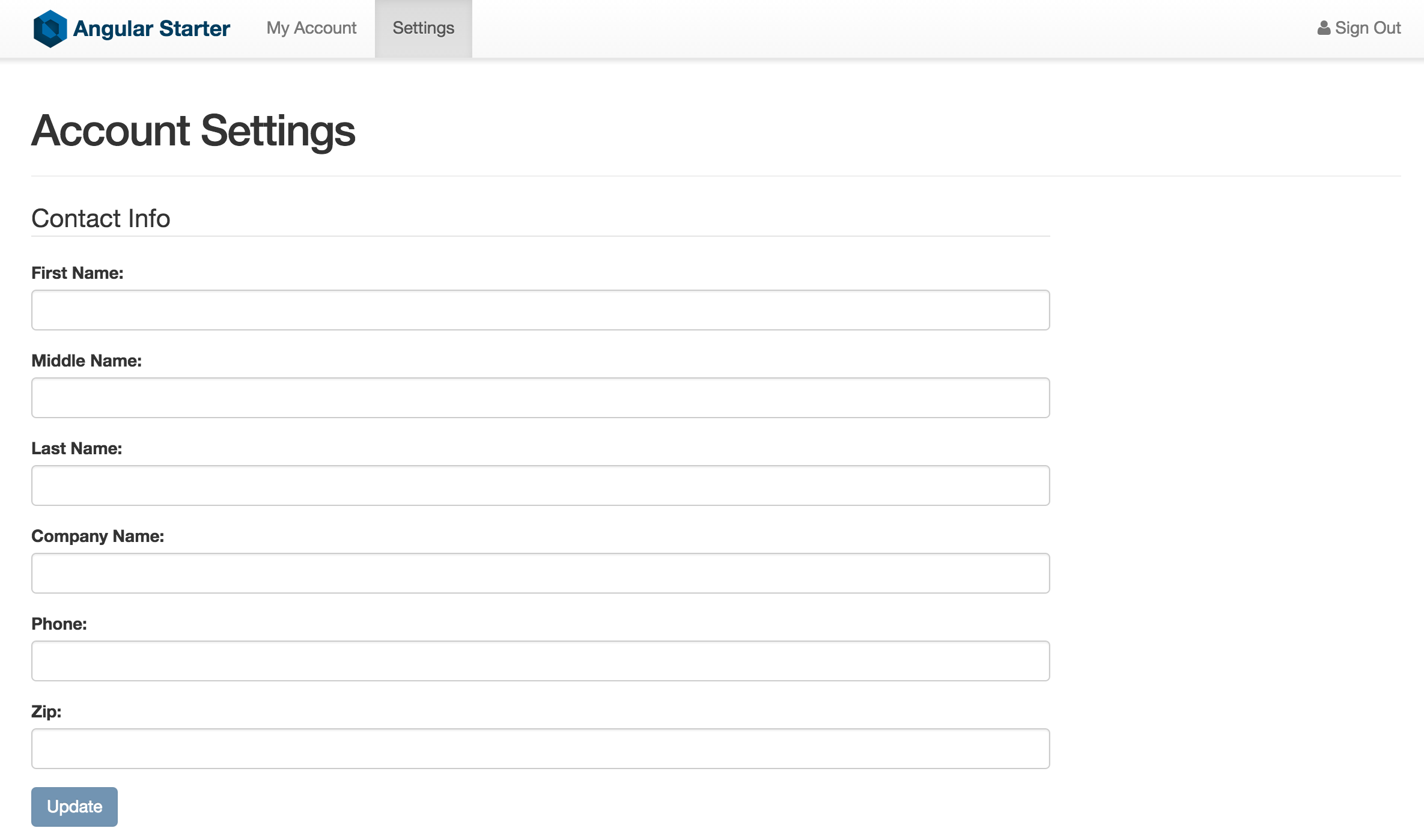Screen dimensions: 1424x840
Task: Click the Account Settings page heading
Action: point(193,131)
